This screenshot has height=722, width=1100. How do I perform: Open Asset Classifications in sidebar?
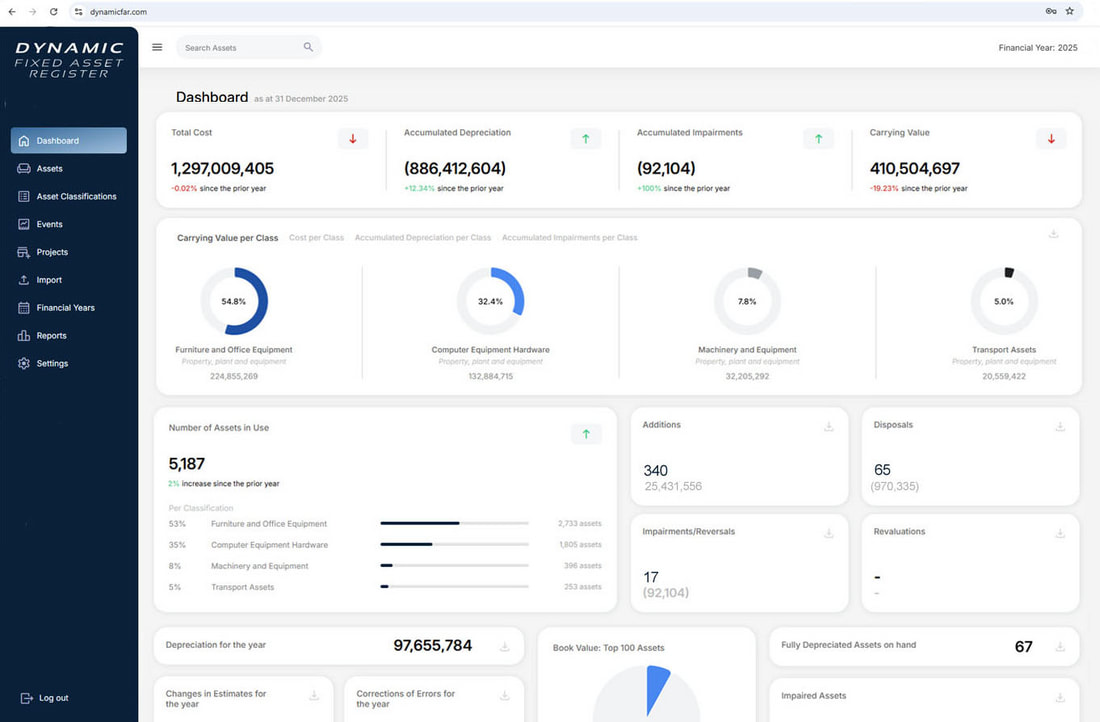click(x=76, y=197)
